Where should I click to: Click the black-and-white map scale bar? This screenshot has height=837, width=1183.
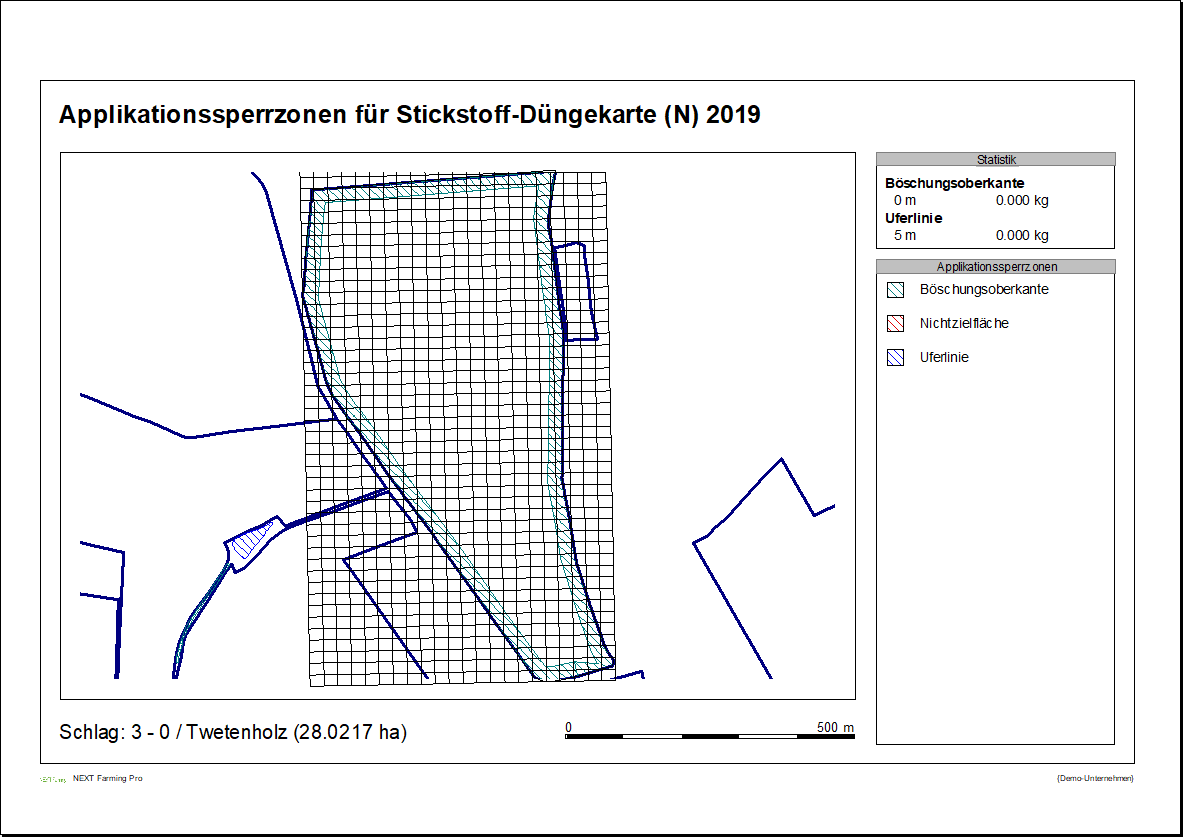tap(710, 737)
